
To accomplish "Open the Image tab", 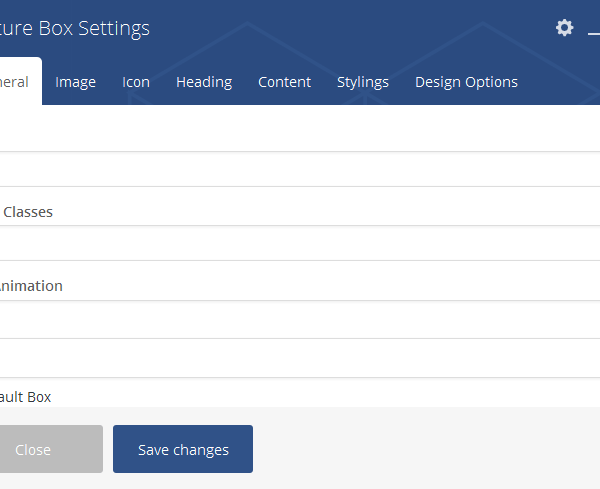I will 75,82.
